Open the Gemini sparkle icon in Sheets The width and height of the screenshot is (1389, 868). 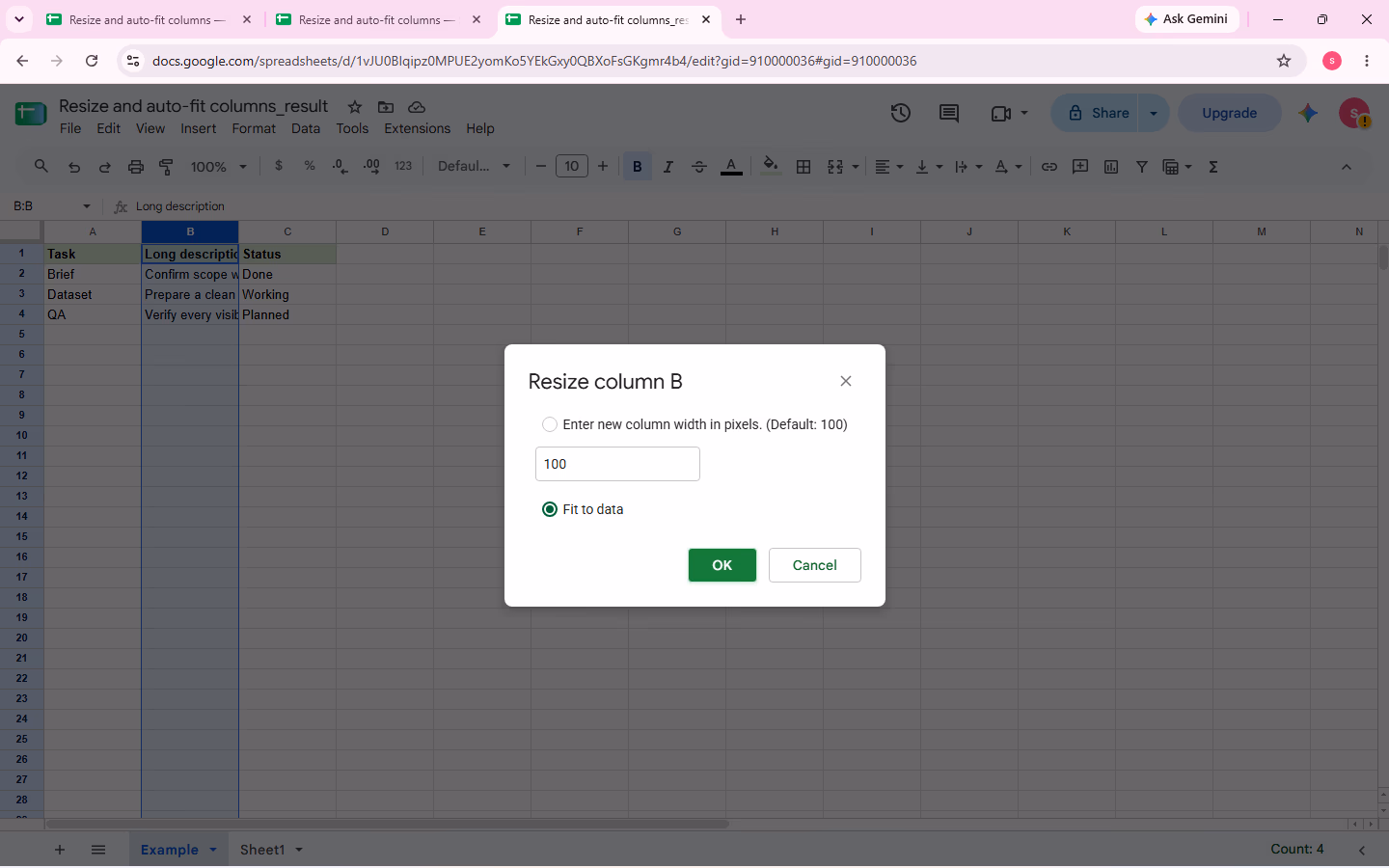1308,113
